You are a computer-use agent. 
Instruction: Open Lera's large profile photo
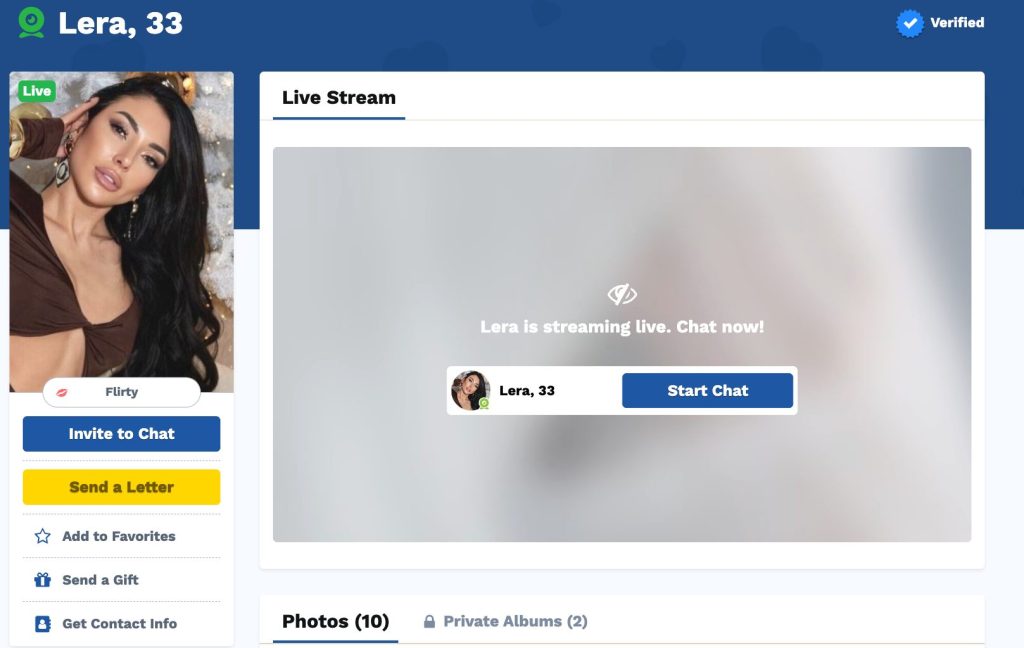tap(121, 232)
